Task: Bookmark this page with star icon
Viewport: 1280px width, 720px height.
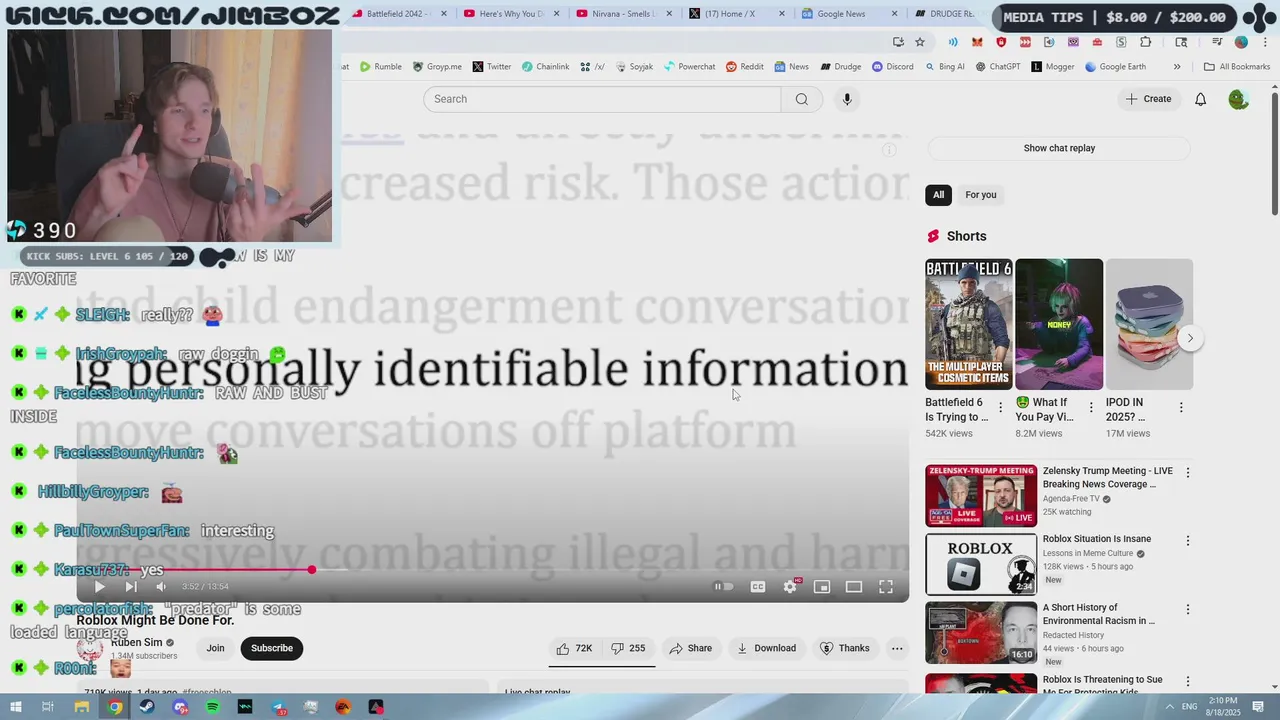Action: (x=920, y=42)
